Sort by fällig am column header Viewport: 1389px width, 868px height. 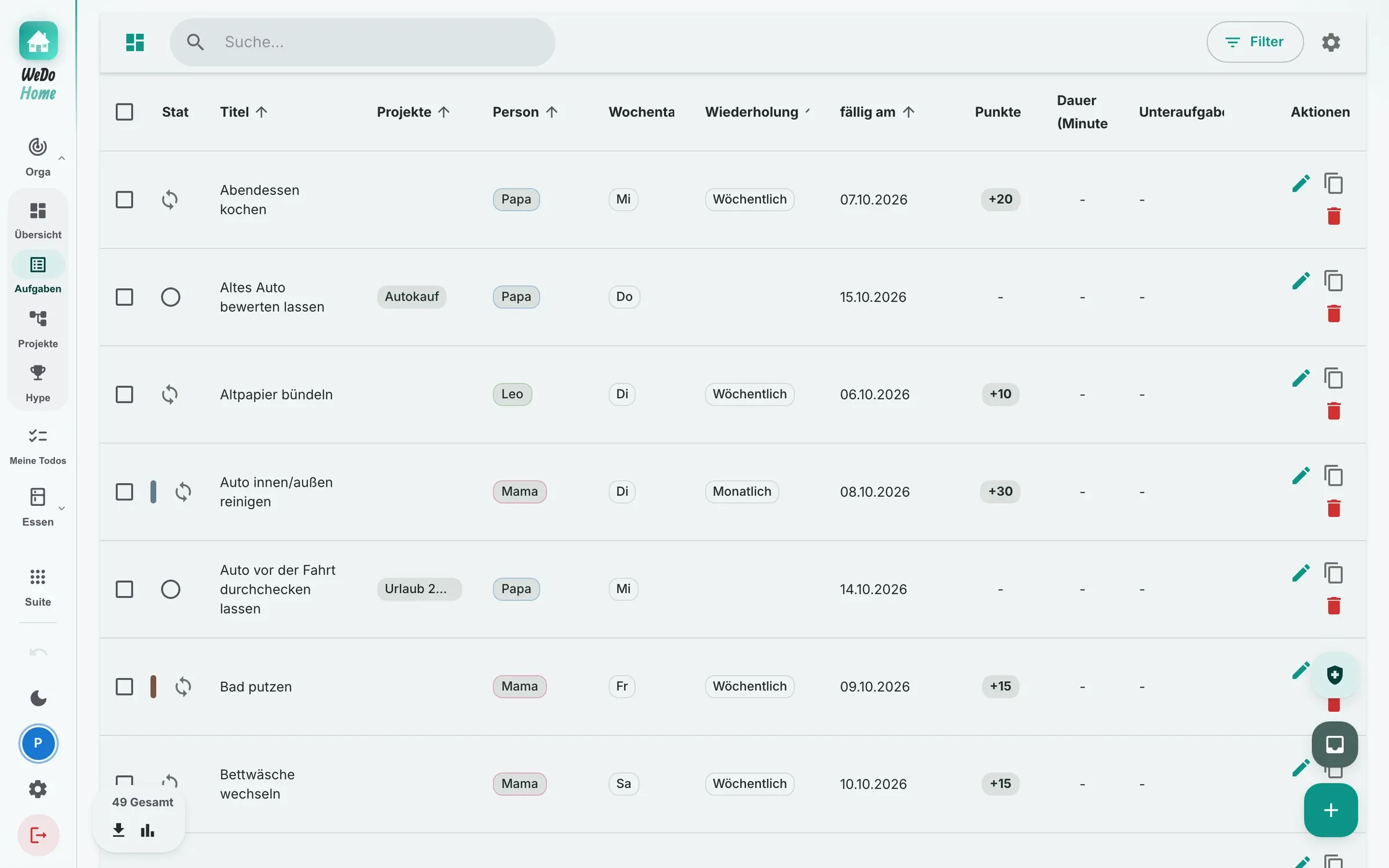877,112
